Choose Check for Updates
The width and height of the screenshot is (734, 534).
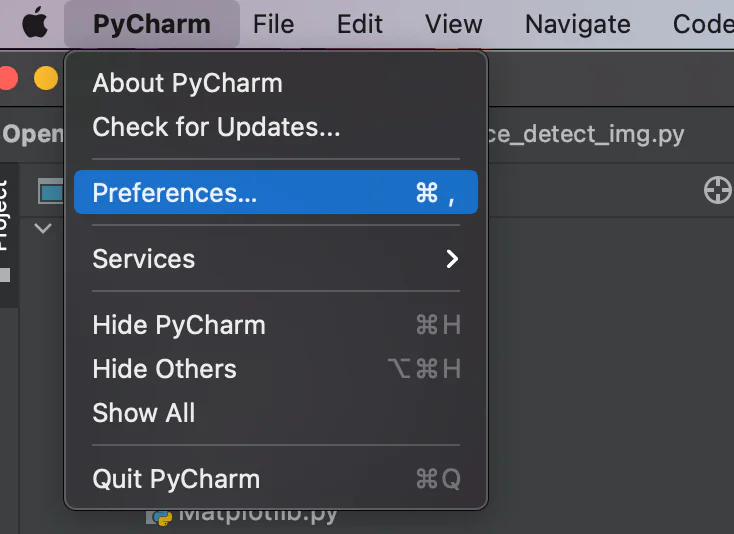216,127
